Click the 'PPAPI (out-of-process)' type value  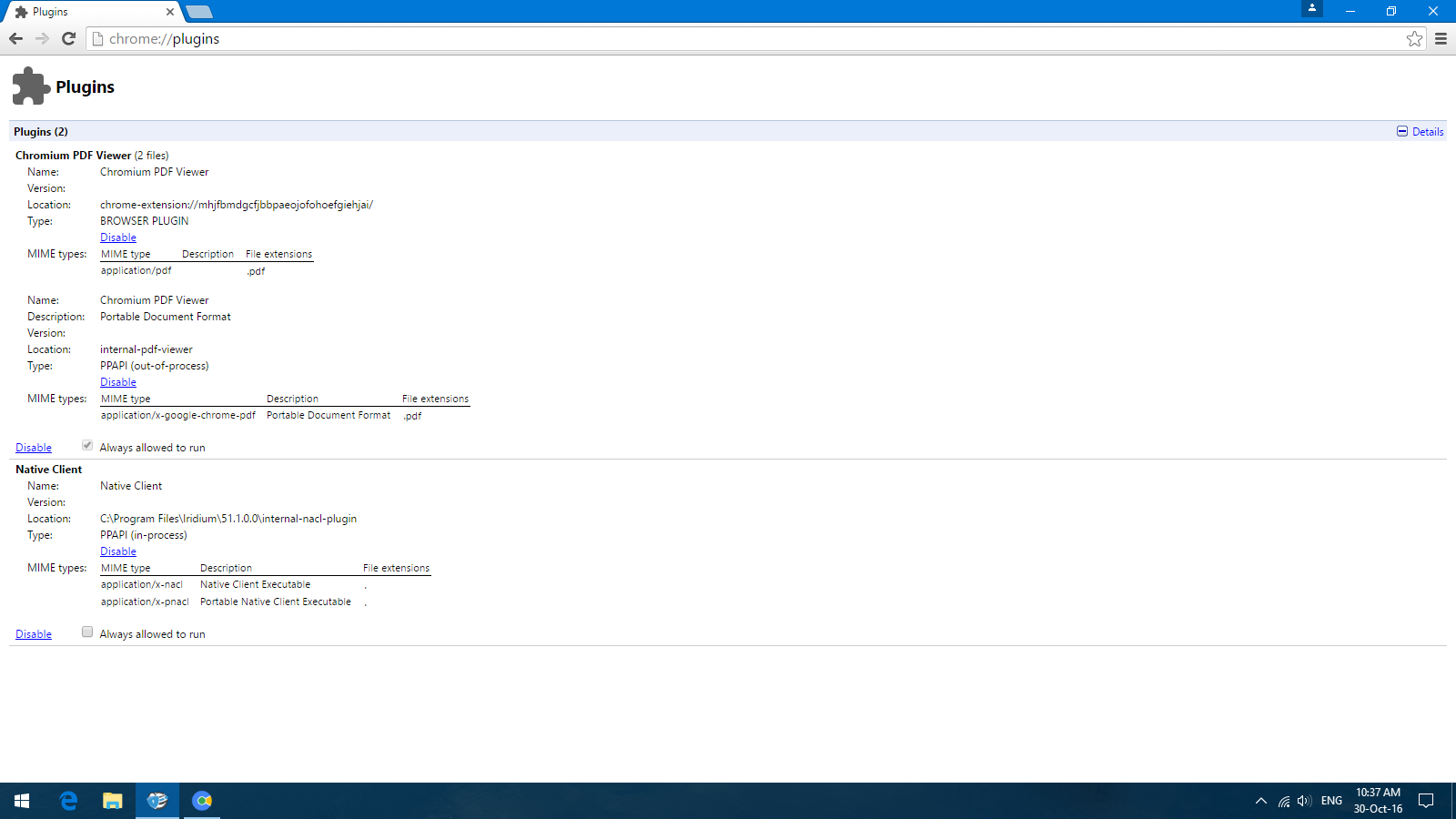[155, 366]
